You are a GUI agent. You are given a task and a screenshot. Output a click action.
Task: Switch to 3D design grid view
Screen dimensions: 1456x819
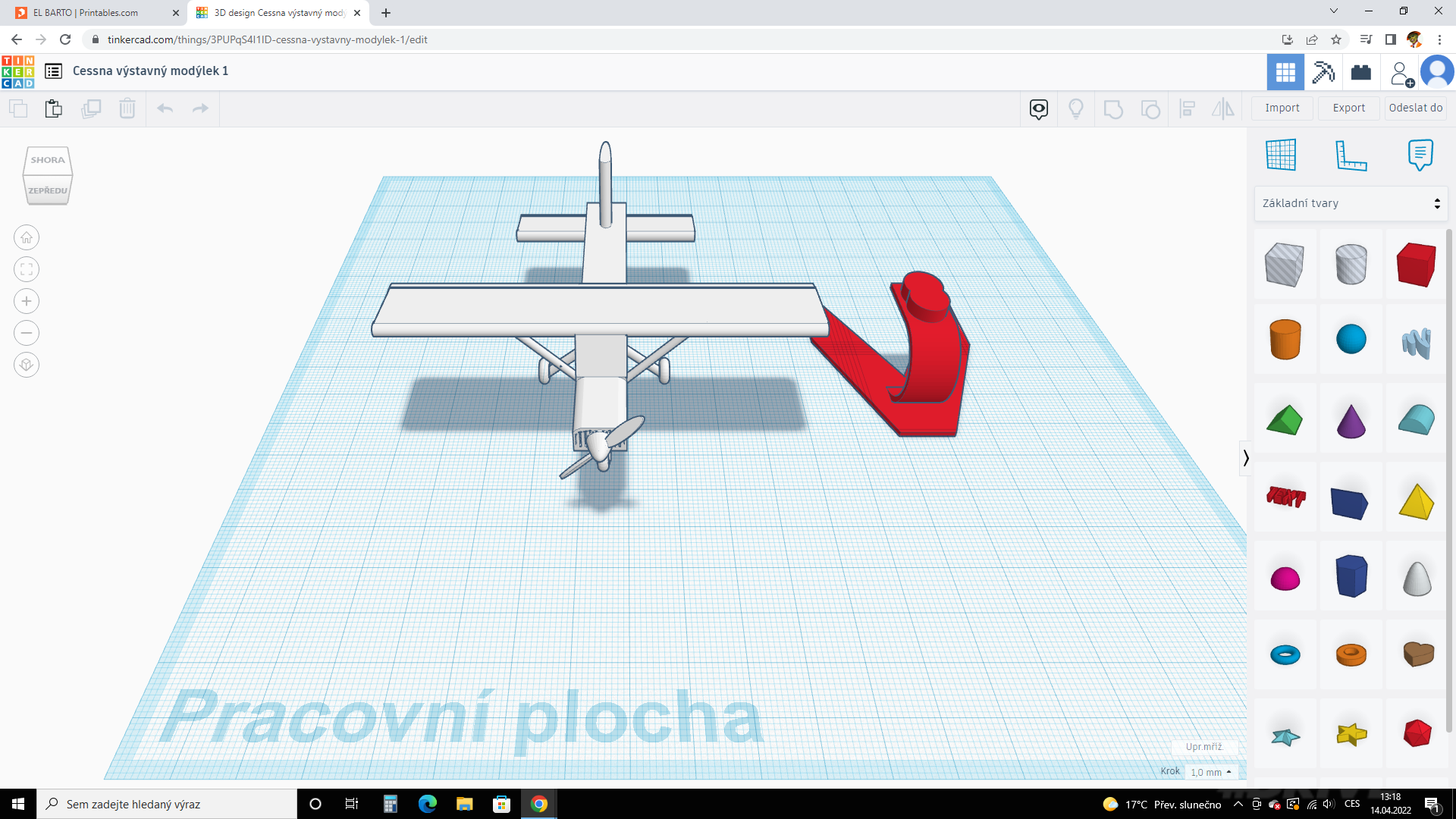(1285, 72)
